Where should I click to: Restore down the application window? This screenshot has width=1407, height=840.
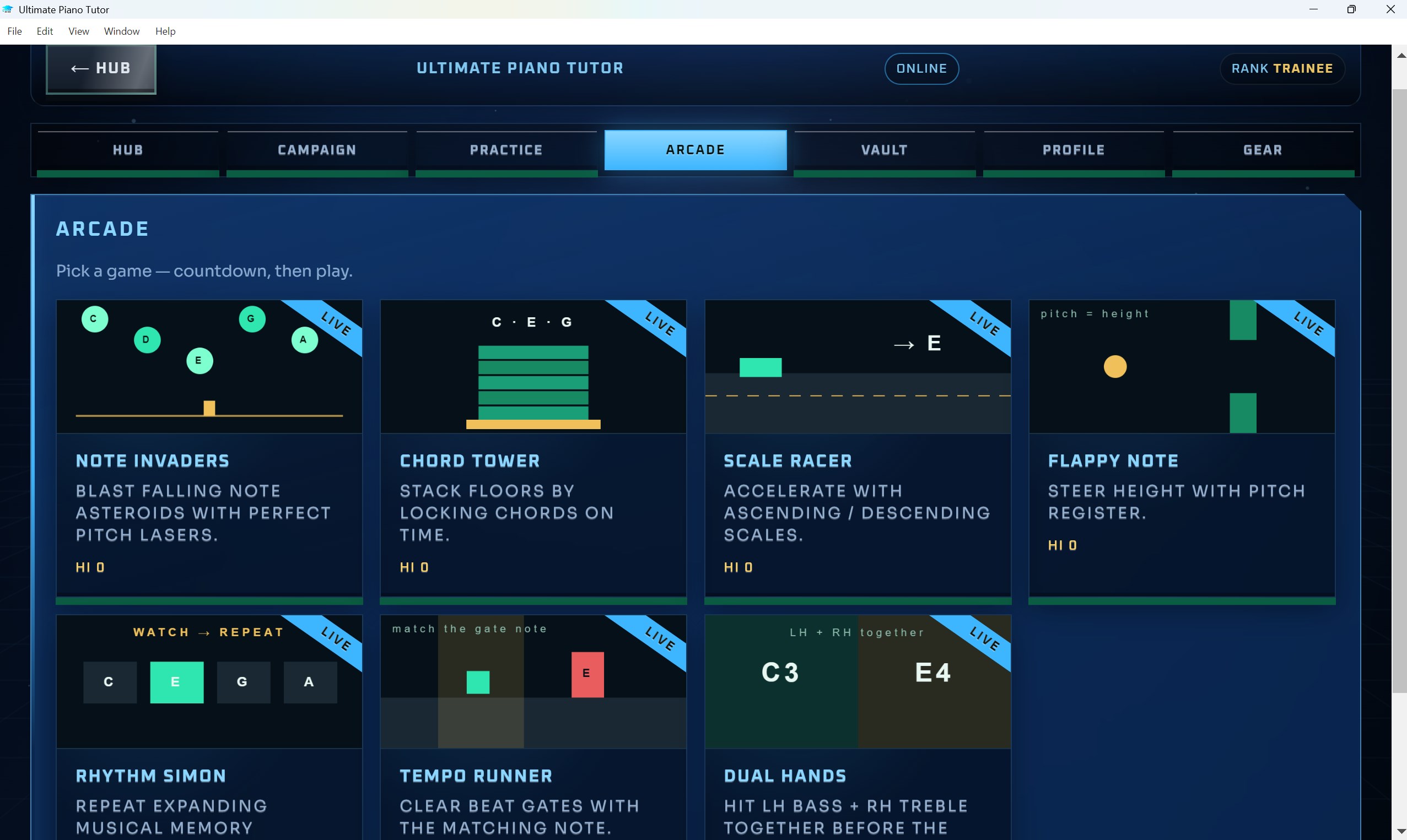(1351, 9)
